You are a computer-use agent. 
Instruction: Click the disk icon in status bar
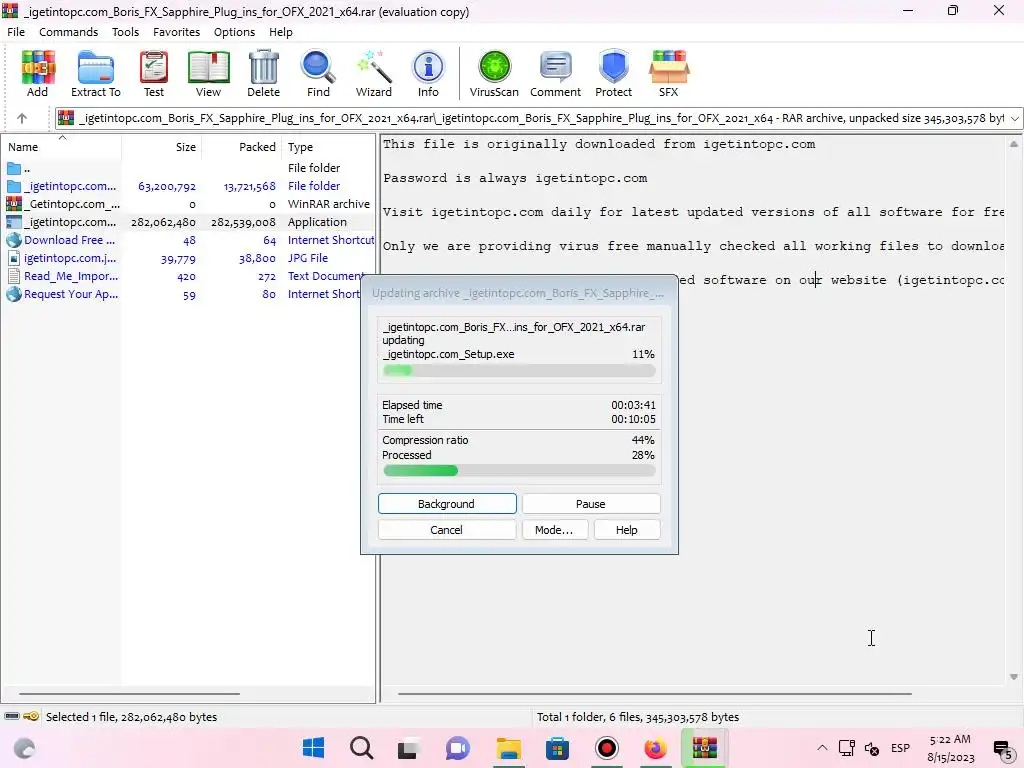tap(12, 716)
